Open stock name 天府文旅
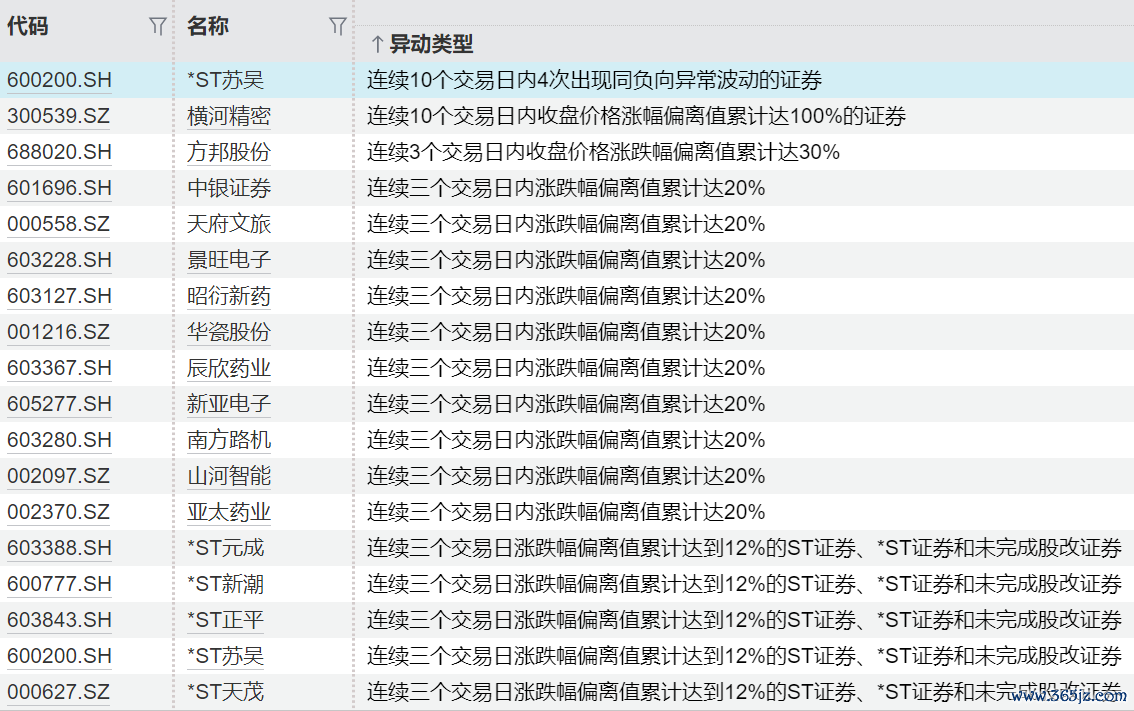 coord(229,224)
